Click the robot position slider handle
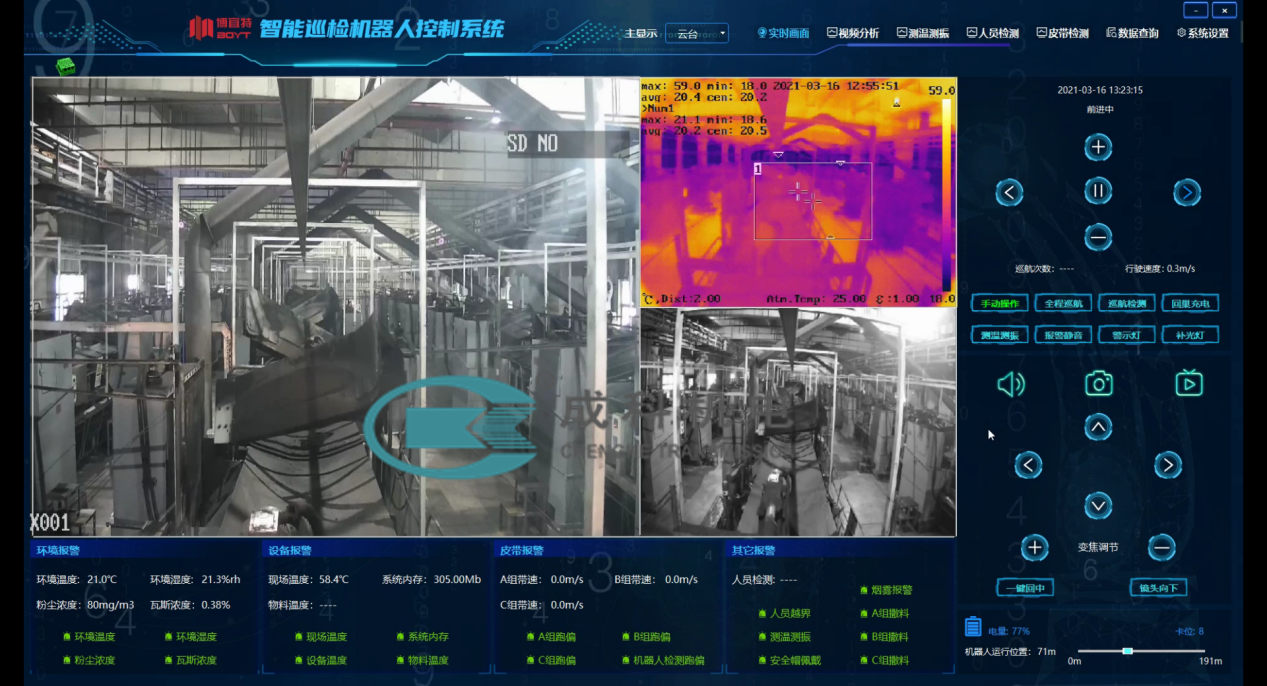The image size is (1267, 686). click(x=1127, y=651)
